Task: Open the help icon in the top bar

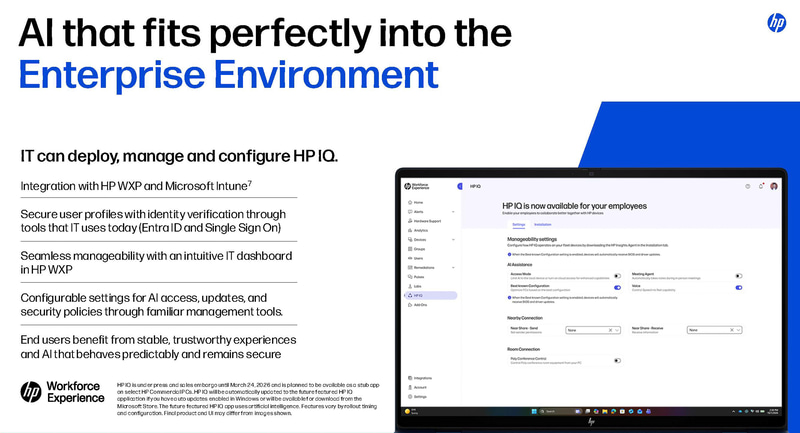Action: (x=747, y=186)
